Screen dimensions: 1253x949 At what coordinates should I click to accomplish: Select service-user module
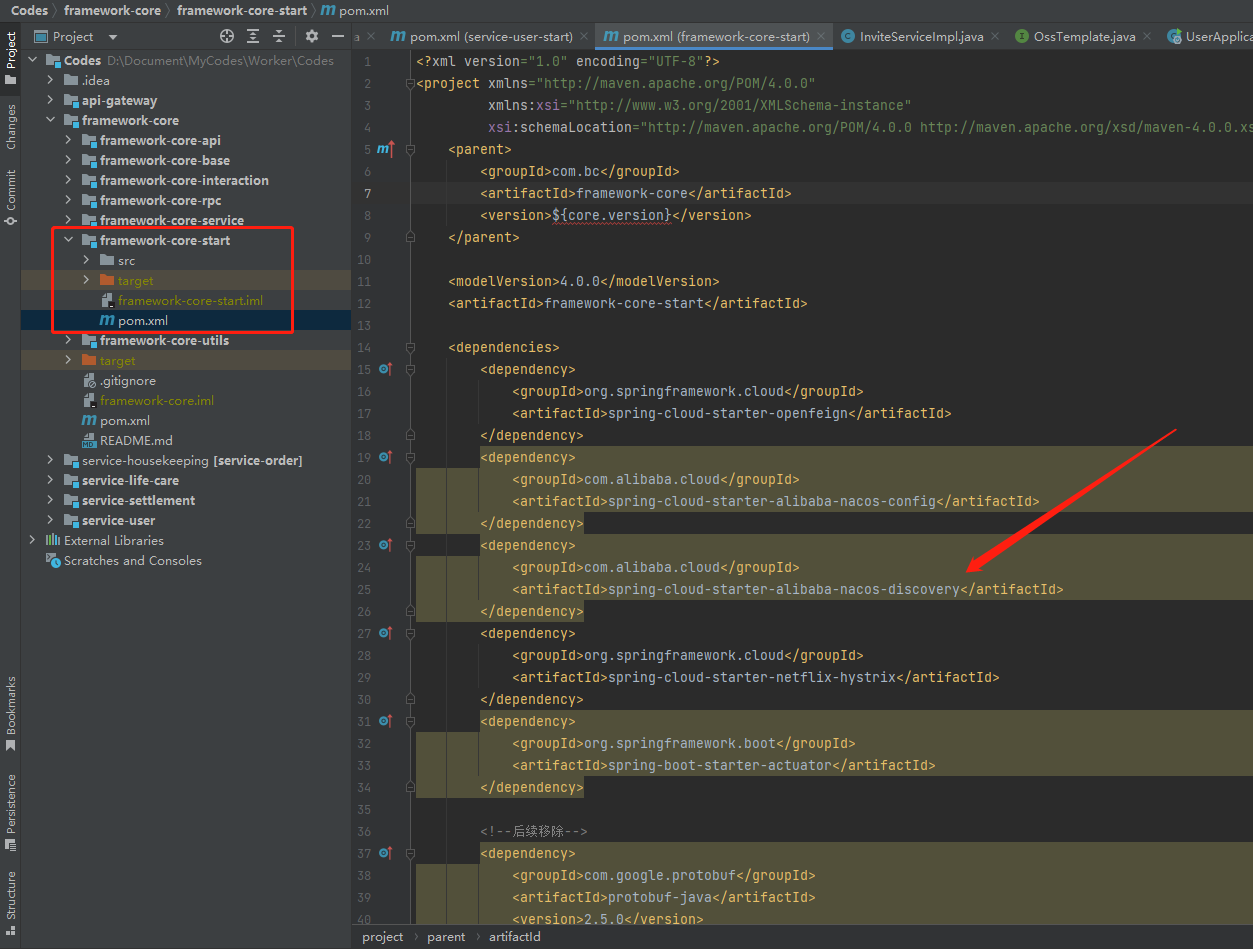point(118,520)
